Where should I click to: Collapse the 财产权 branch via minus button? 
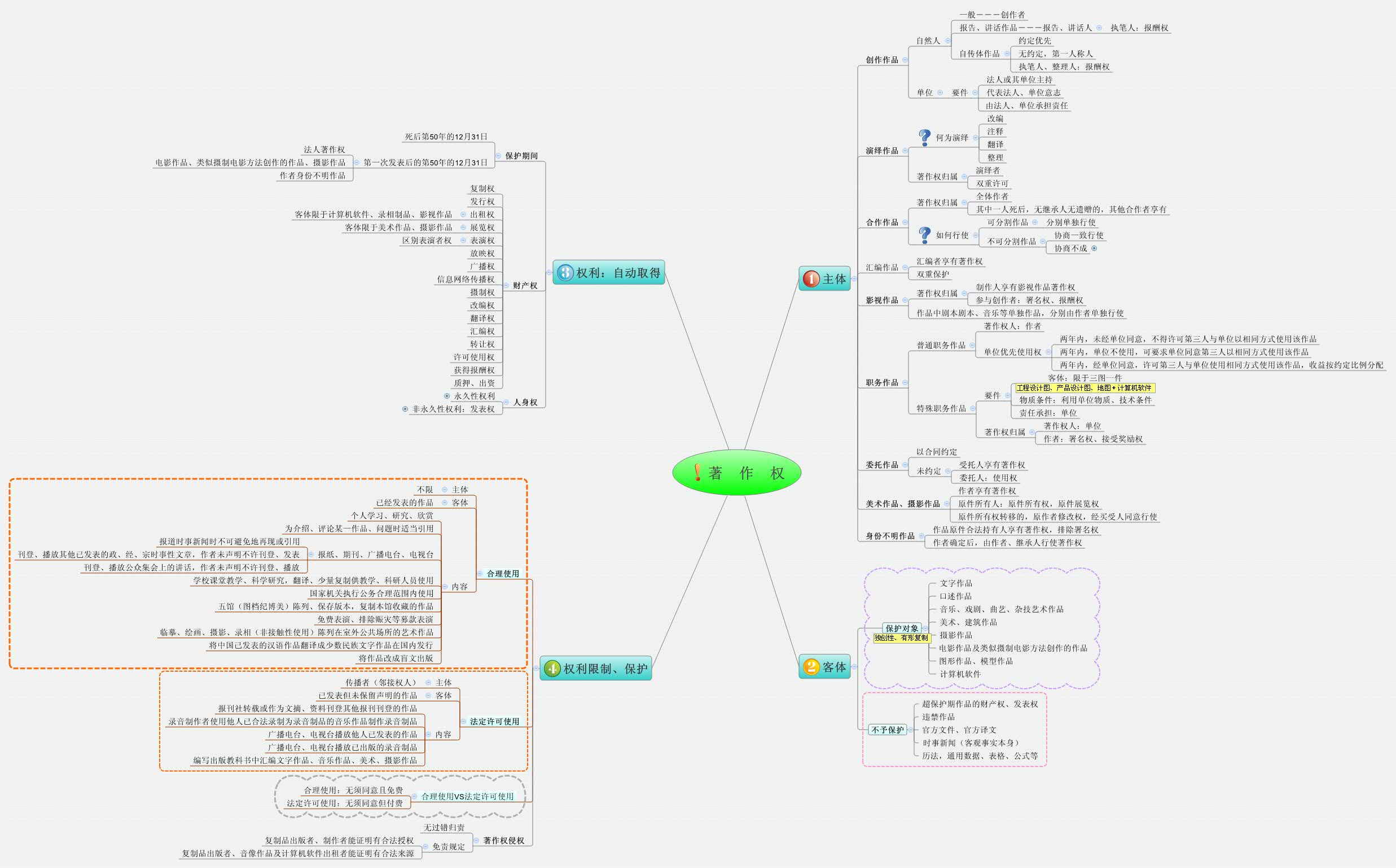click(506, 285)
